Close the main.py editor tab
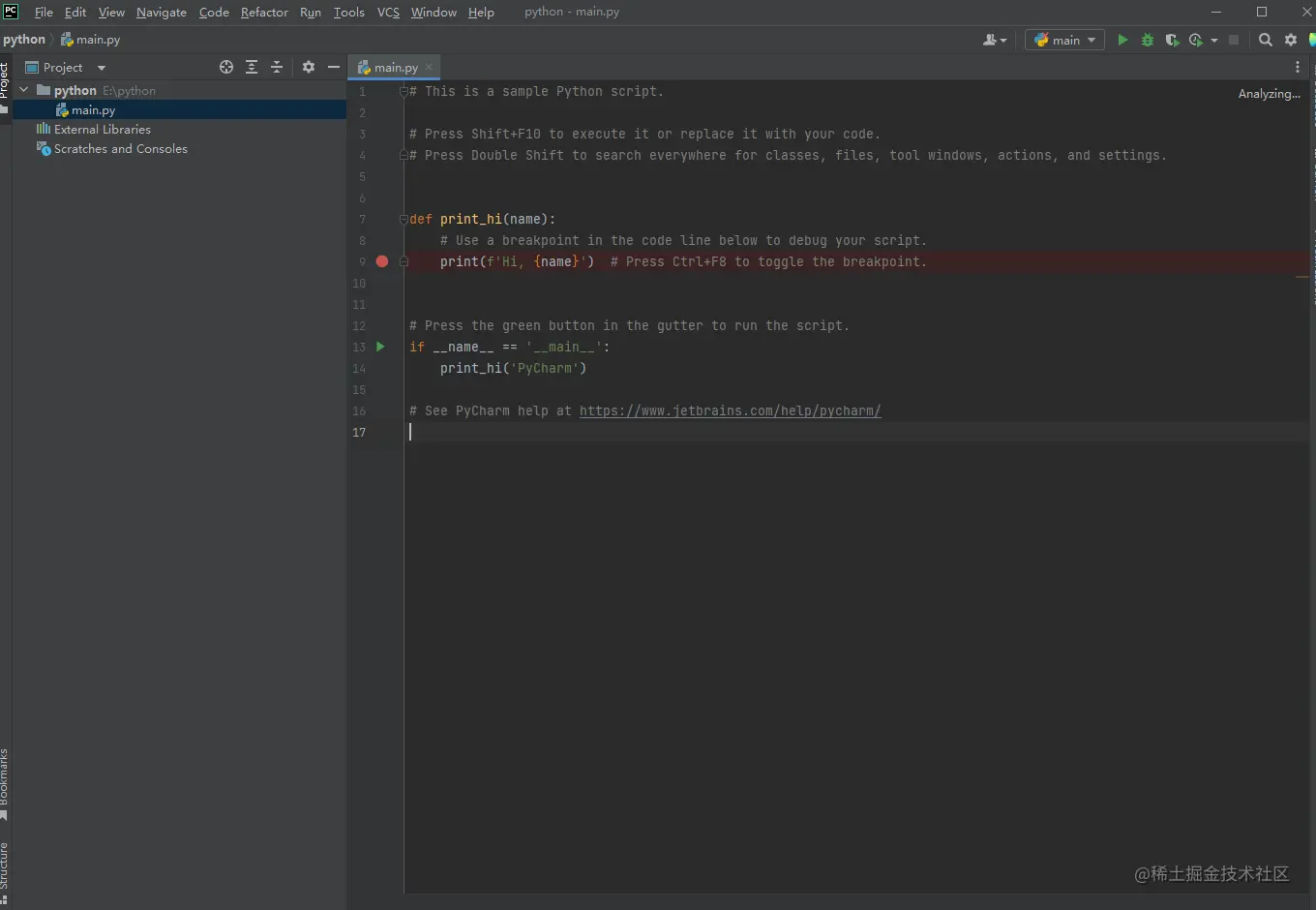Image resolution: width=1316 pixels, height=910 pixels. (x=429, y=67)
